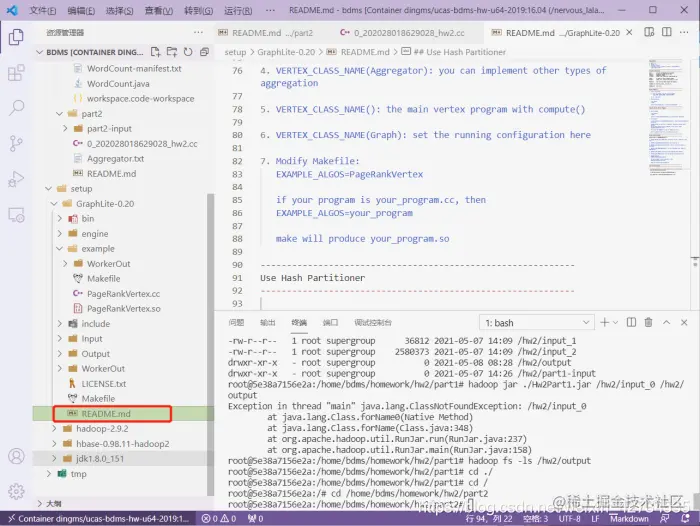Open WordCount.java in explorer
Image resolution: width=700 pixels, height=526 pixels.
tap(118, 83)
